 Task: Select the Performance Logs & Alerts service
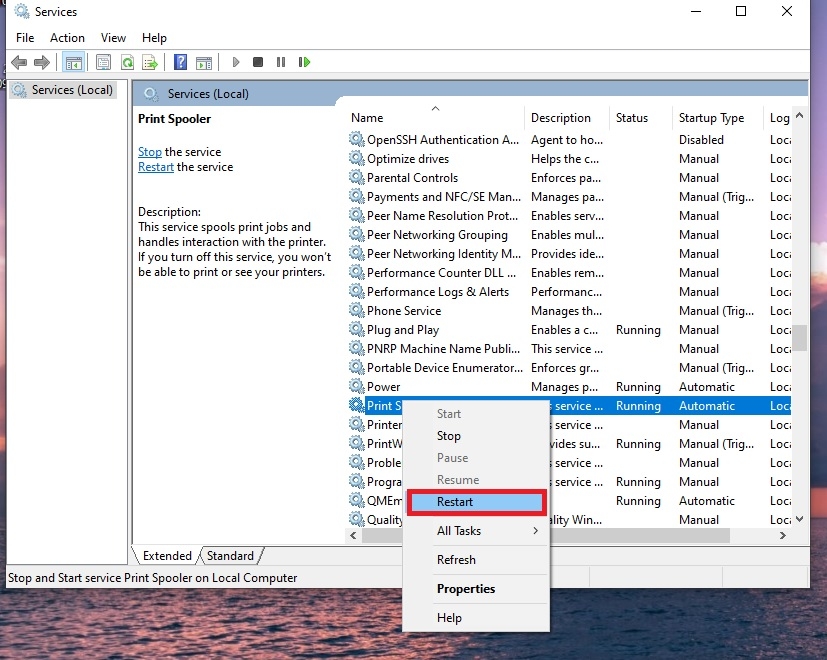pos(438,292)
